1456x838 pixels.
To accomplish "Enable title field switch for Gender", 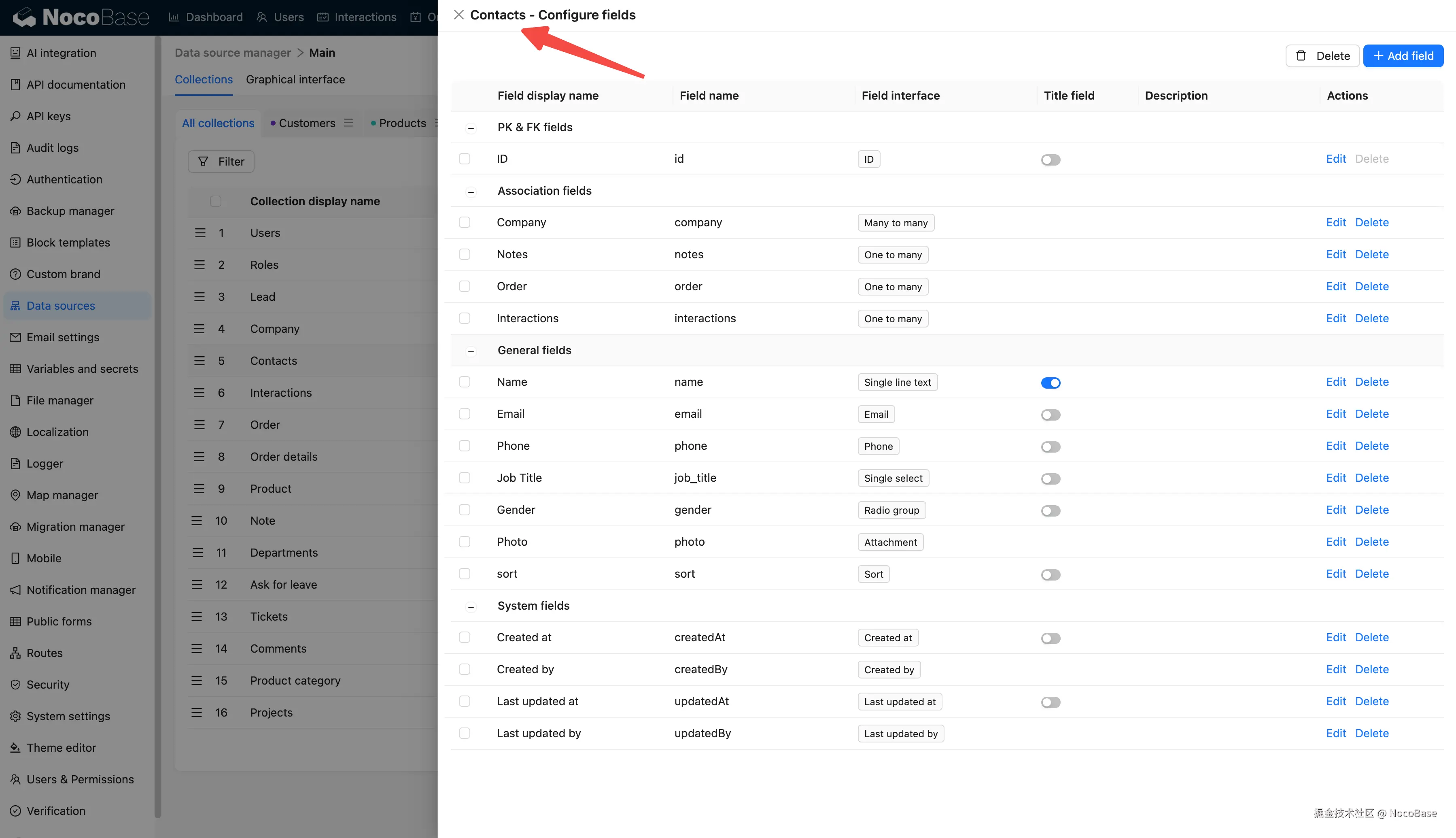I will (1051, 510).
